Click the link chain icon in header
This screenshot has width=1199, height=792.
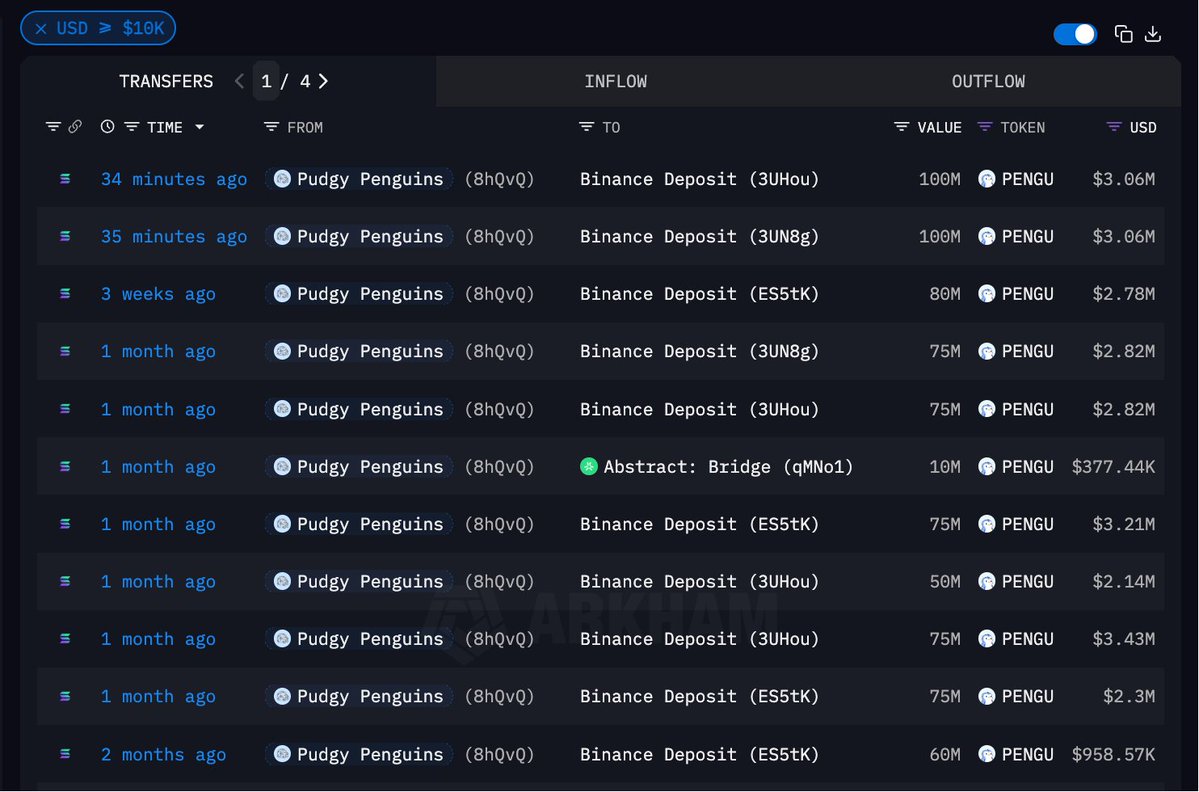click(75, 127)
